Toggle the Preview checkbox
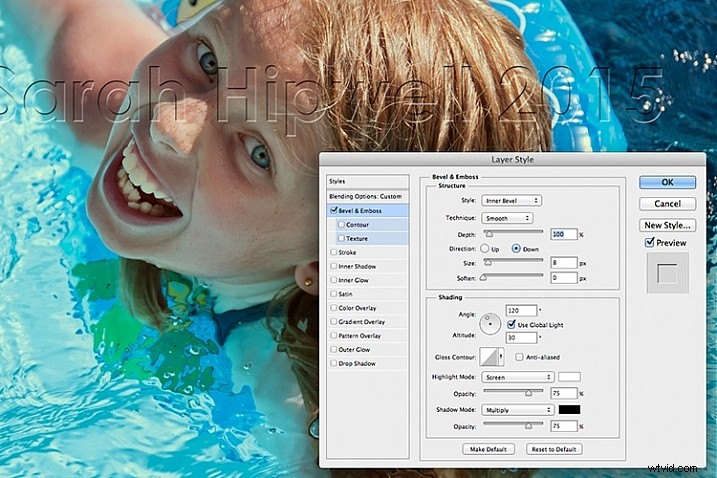The width and height of the screenshot is (717, 478). [649, 242]
